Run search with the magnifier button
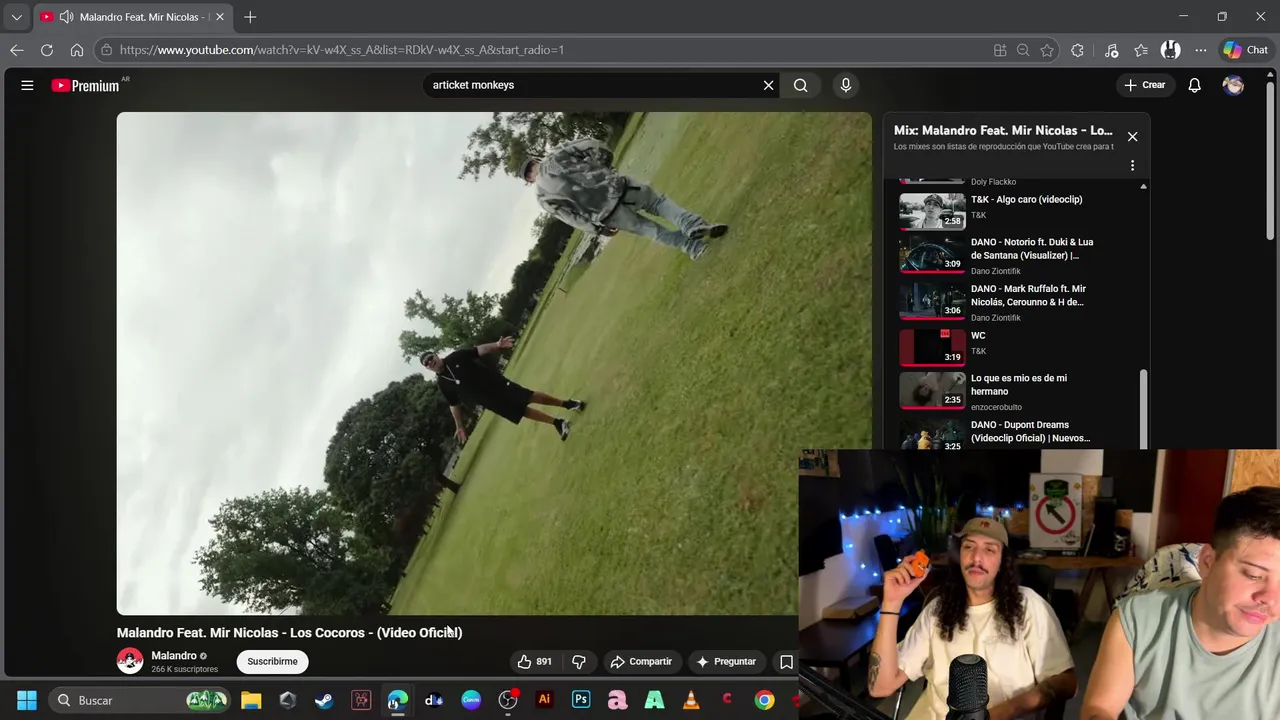Viewport: 1280px width, 720px height. (x=800, y=85)
